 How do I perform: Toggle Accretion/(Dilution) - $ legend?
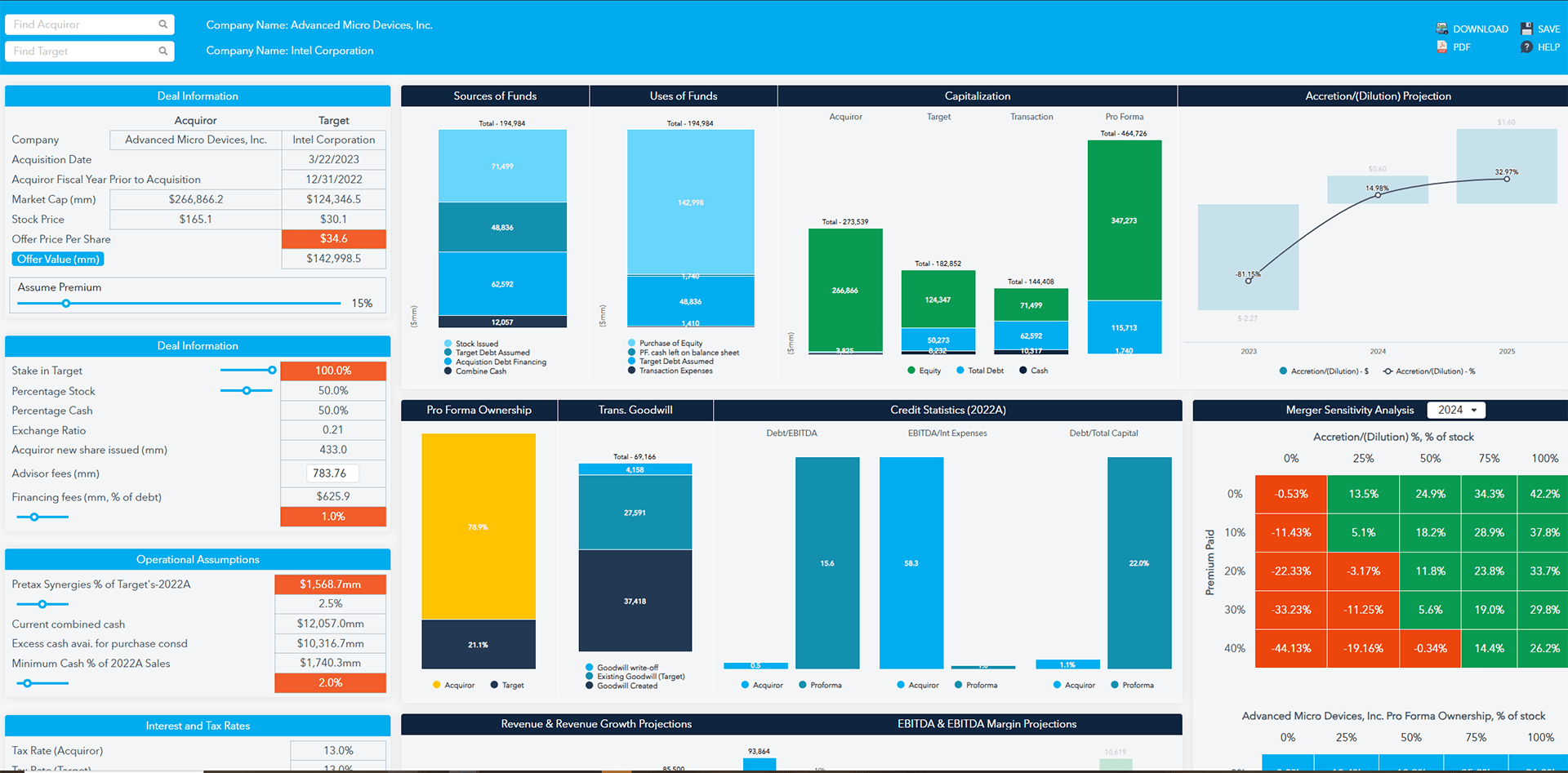(1325, 371)
